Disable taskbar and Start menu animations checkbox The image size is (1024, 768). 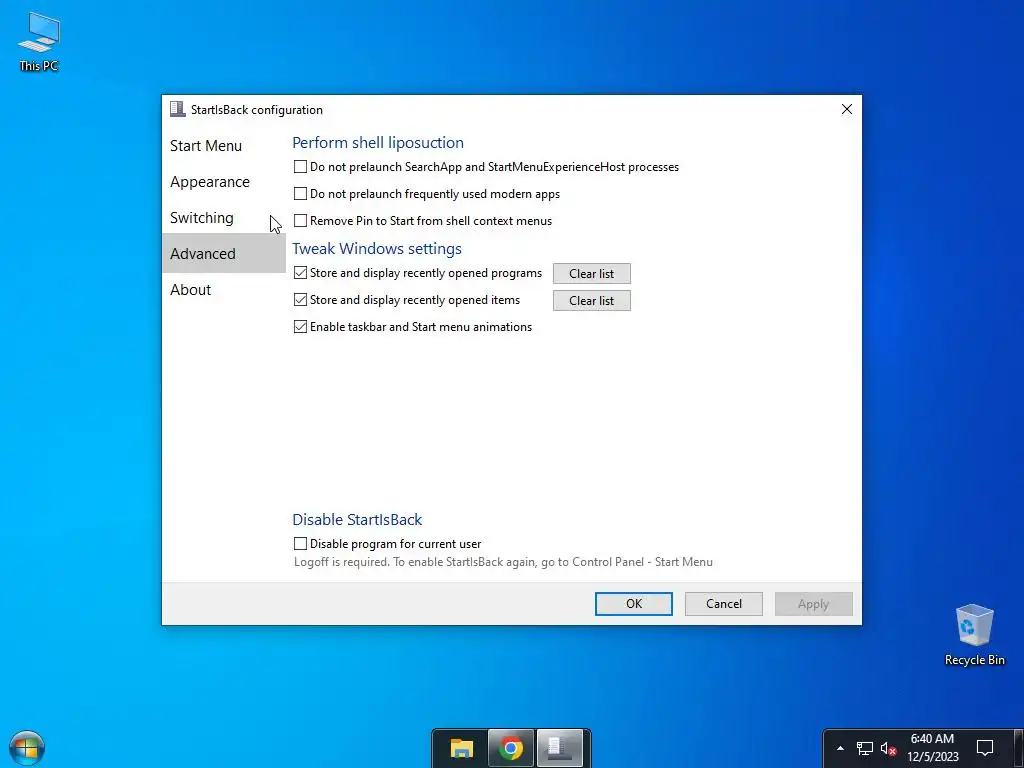(x=300, y=327)
